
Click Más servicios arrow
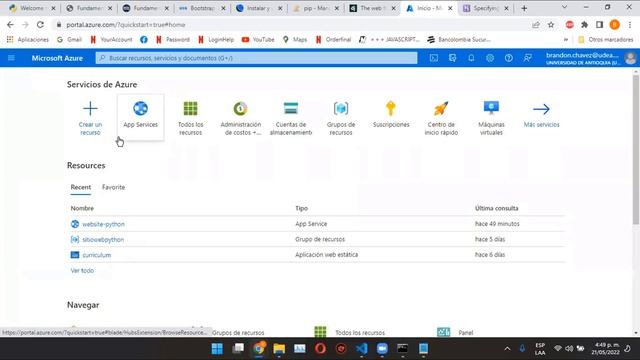(x=541, y=109)
